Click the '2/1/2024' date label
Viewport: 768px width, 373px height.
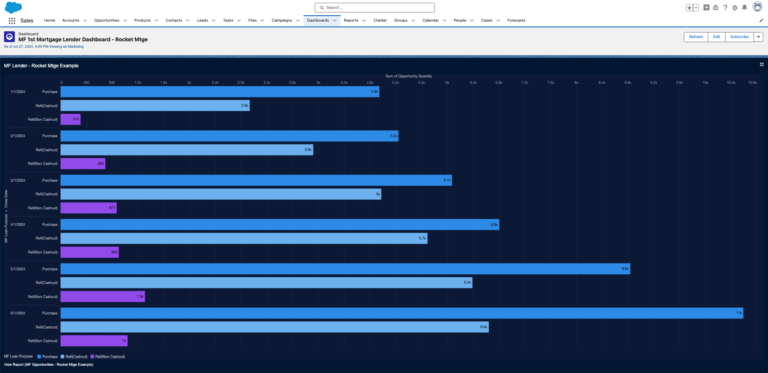click(x=18, y=136)
